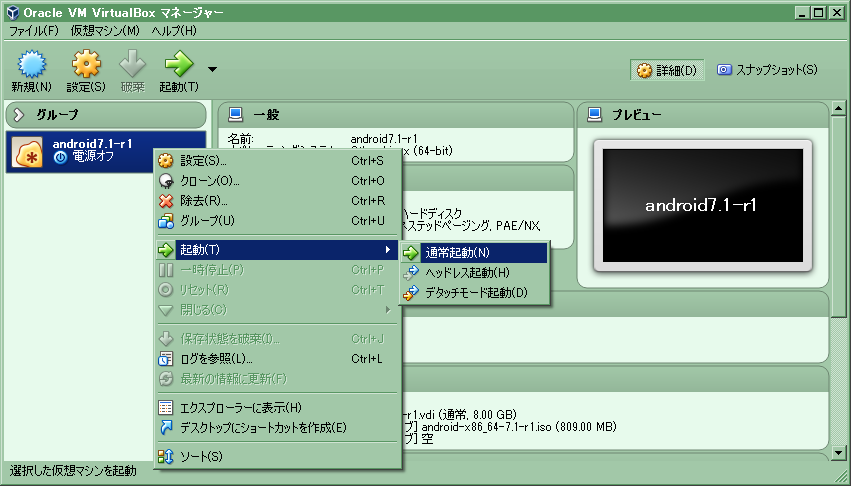Open the Settings (設定) gear toolbar icon
The width and height of the screenshot is (851, 486).
click(86, 64)
